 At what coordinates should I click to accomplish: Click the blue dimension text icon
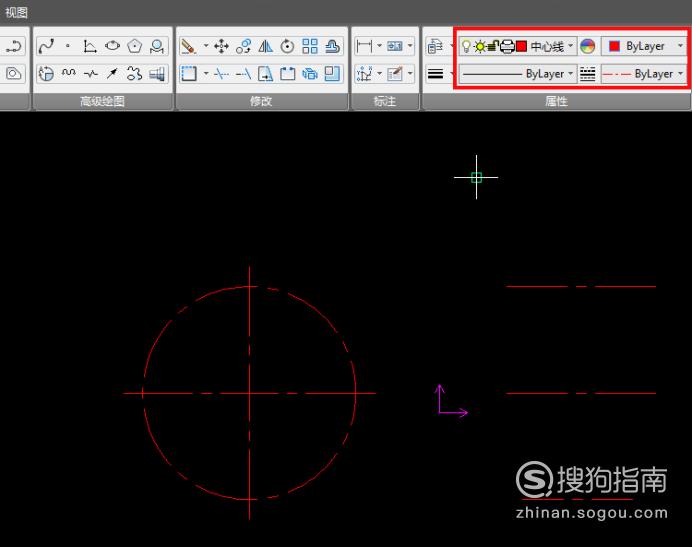[x=395, y=46]
